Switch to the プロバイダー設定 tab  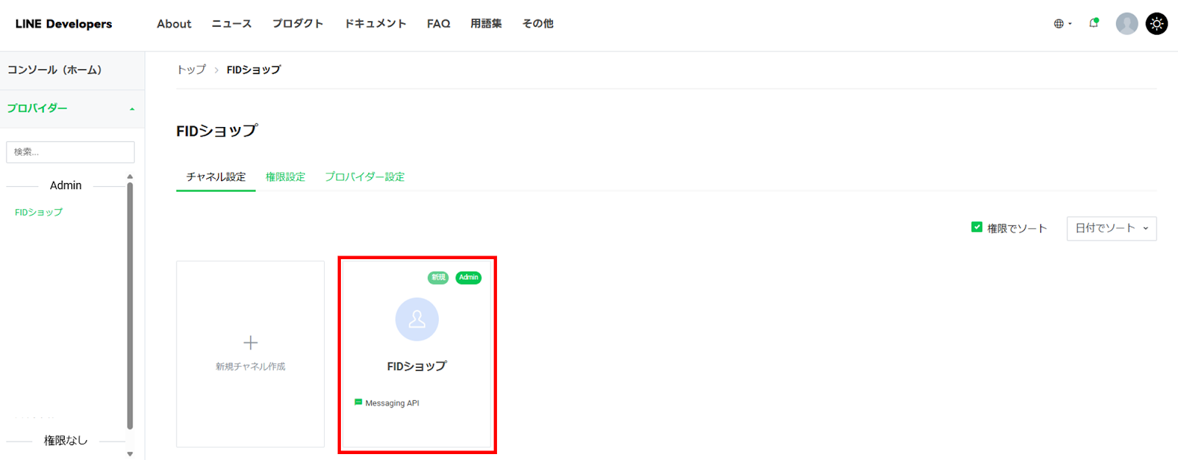coord(364,177)
